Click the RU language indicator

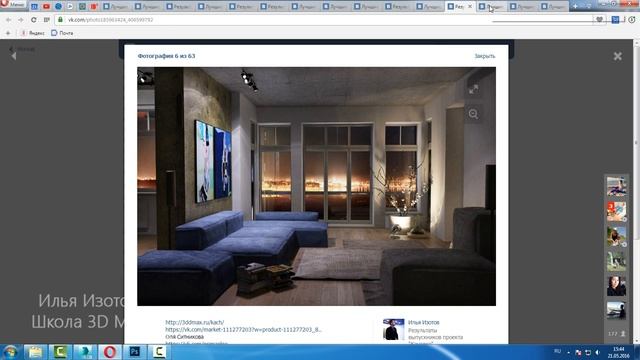[558, 351]
